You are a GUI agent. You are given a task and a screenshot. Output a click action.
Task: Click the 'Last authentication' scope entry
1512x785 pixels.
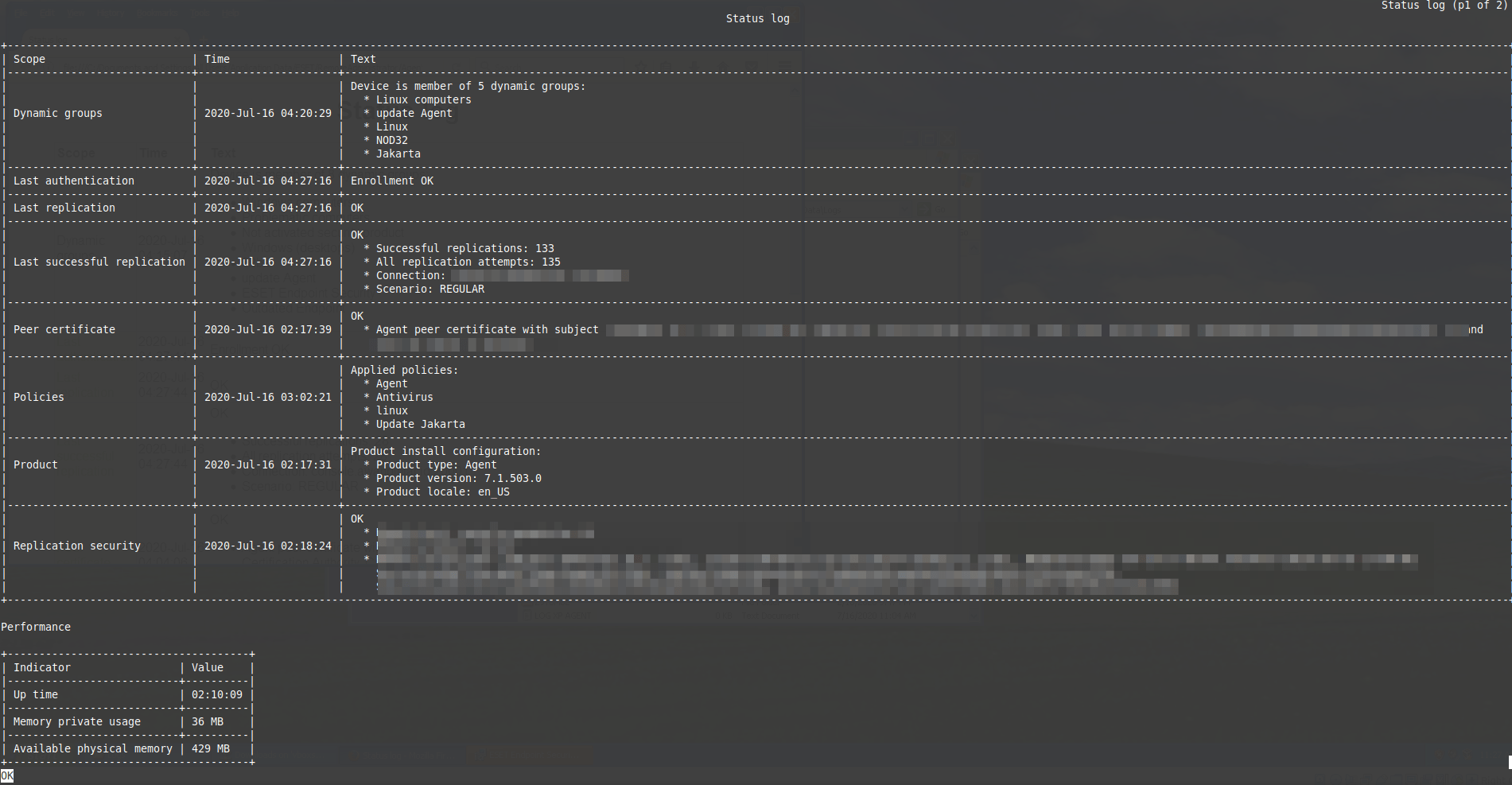coord(74,181)
